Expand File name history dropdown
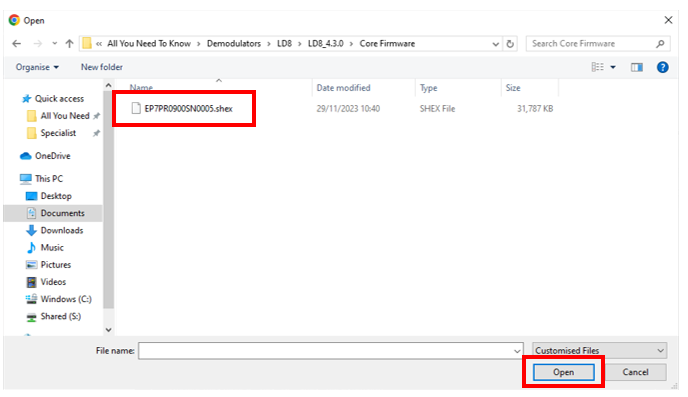Image resolution: width=688 pixels, height=397 pixels. point(517,351)
